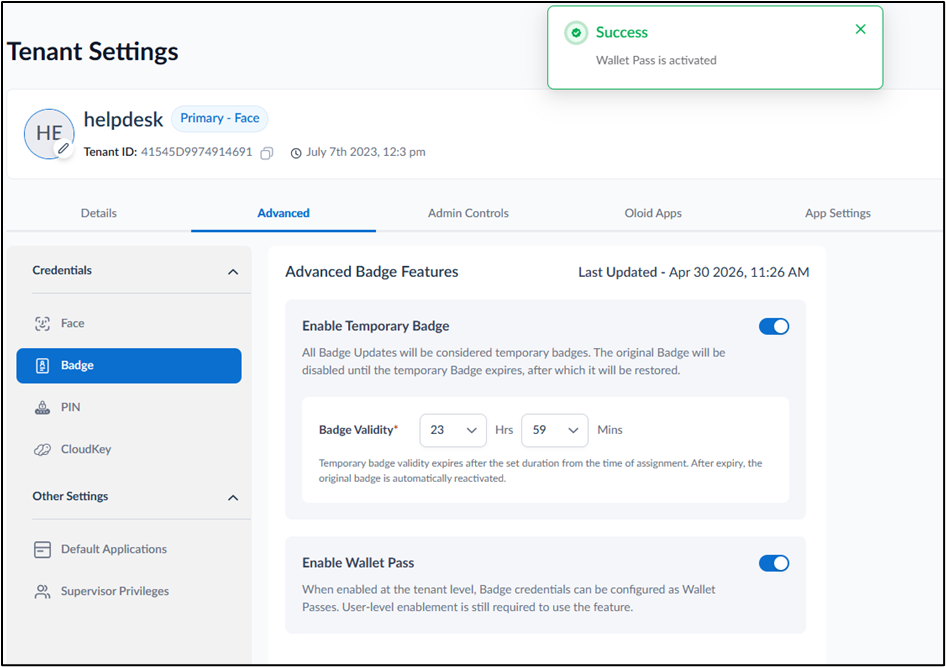Click the Default Applications icon
Screen dimensions: 946x667
pyautogui.click(x=42, y=549)
